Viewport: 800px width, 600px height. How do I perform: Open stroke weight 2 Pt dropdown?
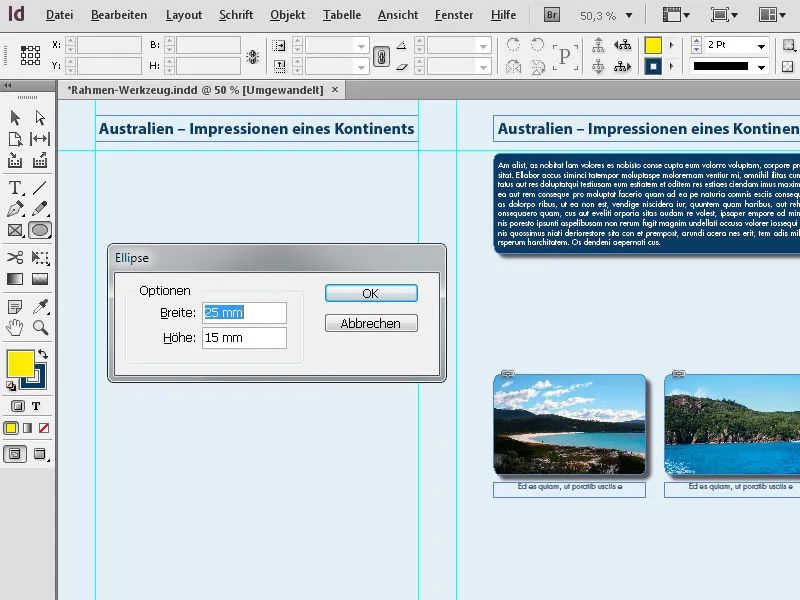[x=761, y=45]
